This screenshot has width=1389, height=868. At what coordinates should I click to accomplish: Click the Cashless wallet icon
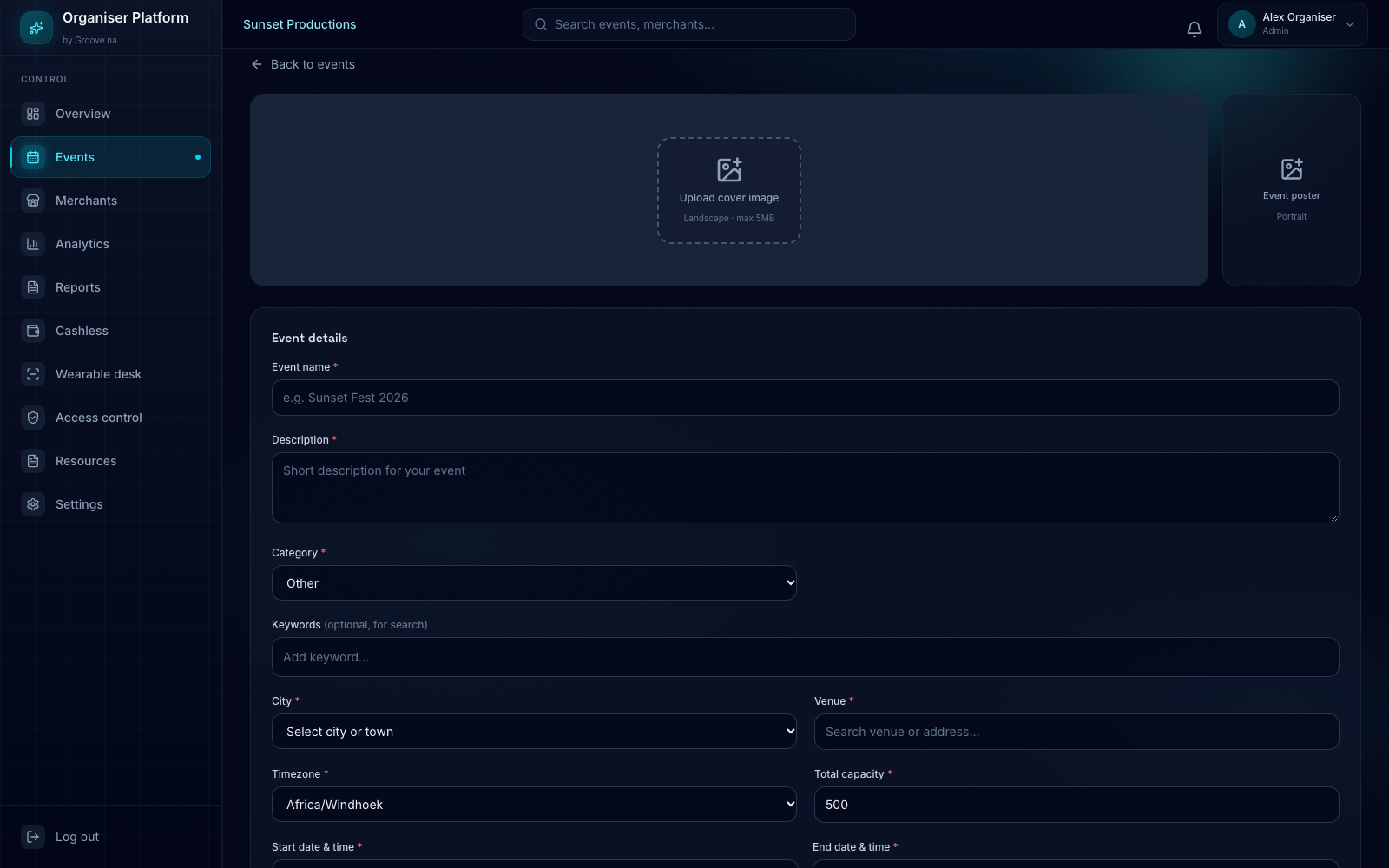tap(33, 331)
